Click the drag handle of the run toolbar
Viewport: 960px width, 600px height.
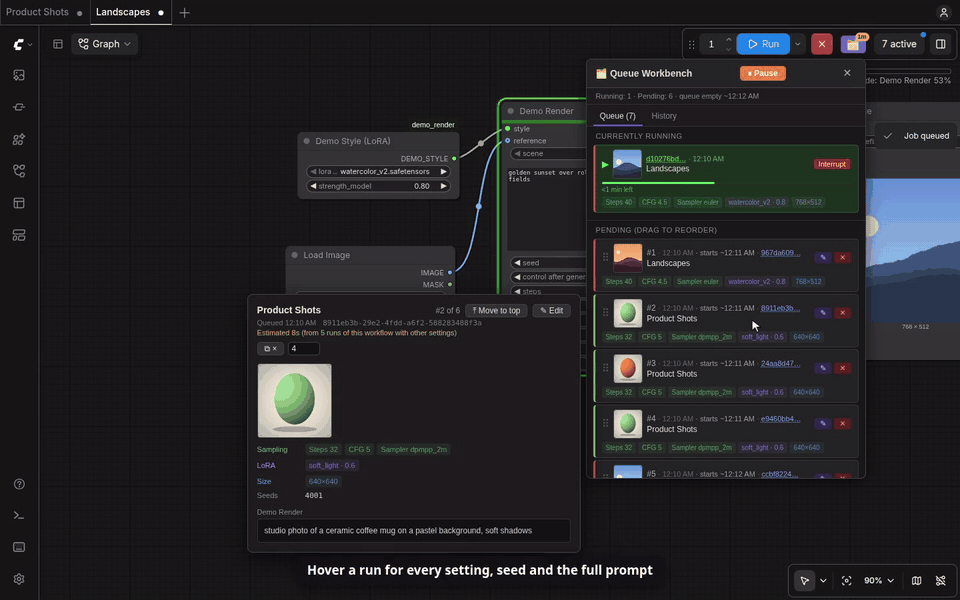(692, 44)
